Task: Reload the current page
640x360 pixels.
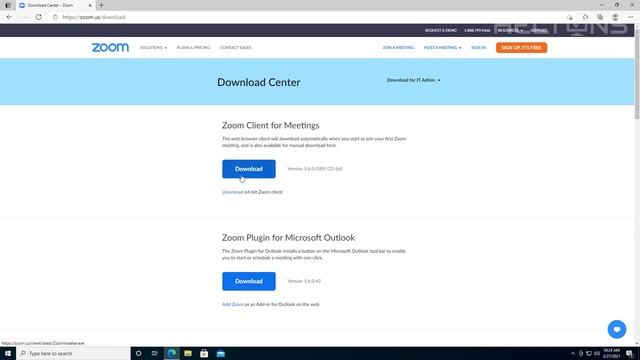Action: pyautogui.click(x=38, y=17)
